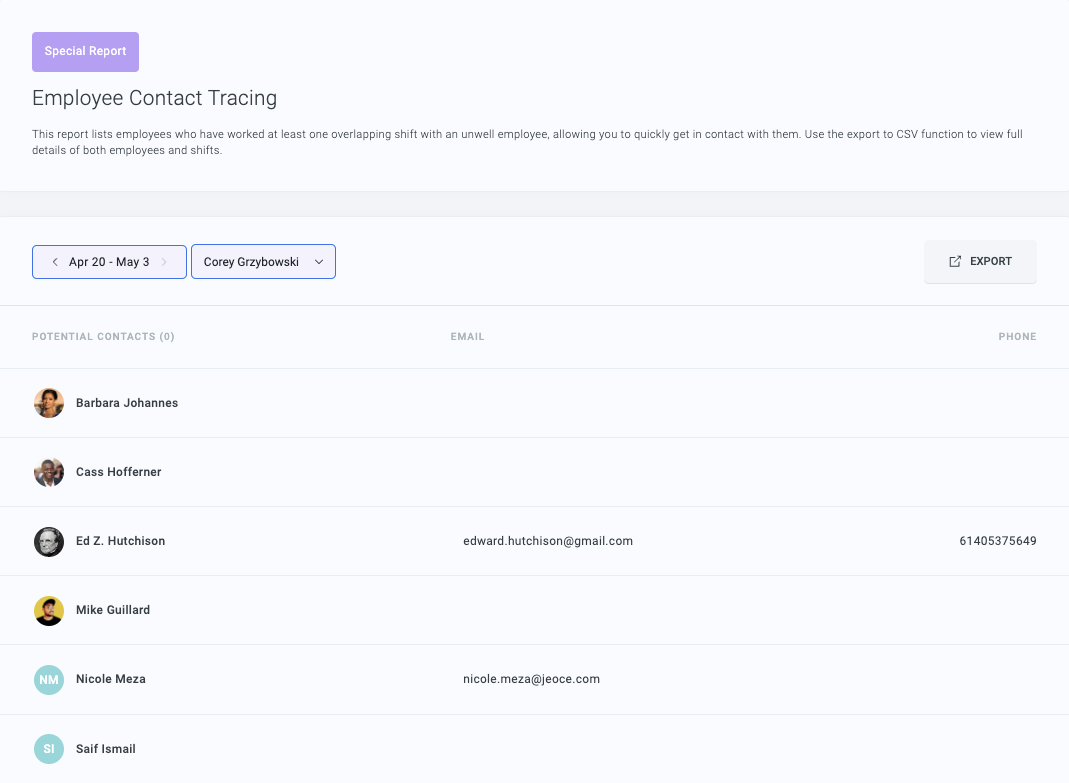Click nicole.meza@jeoce.com email address

coord(531,679)
